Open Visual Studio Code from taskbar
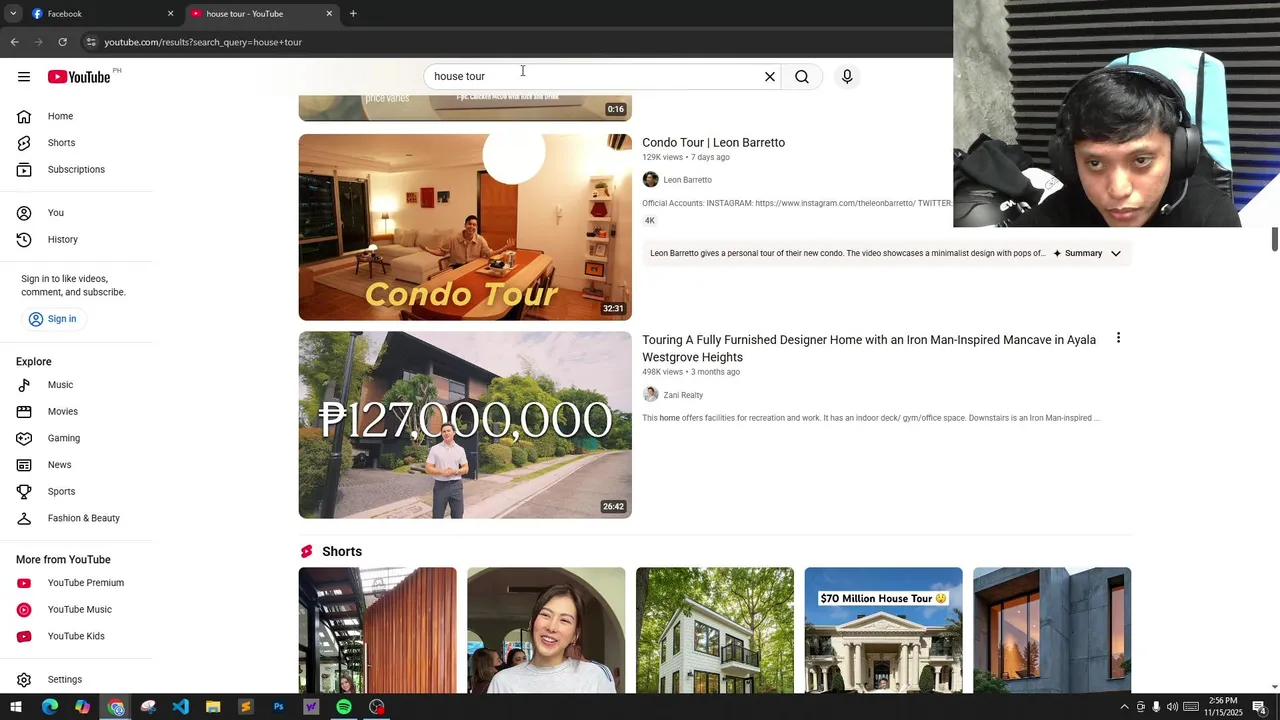The width and height of the screenshot is (1280, 720). click(x=180, y=707)
